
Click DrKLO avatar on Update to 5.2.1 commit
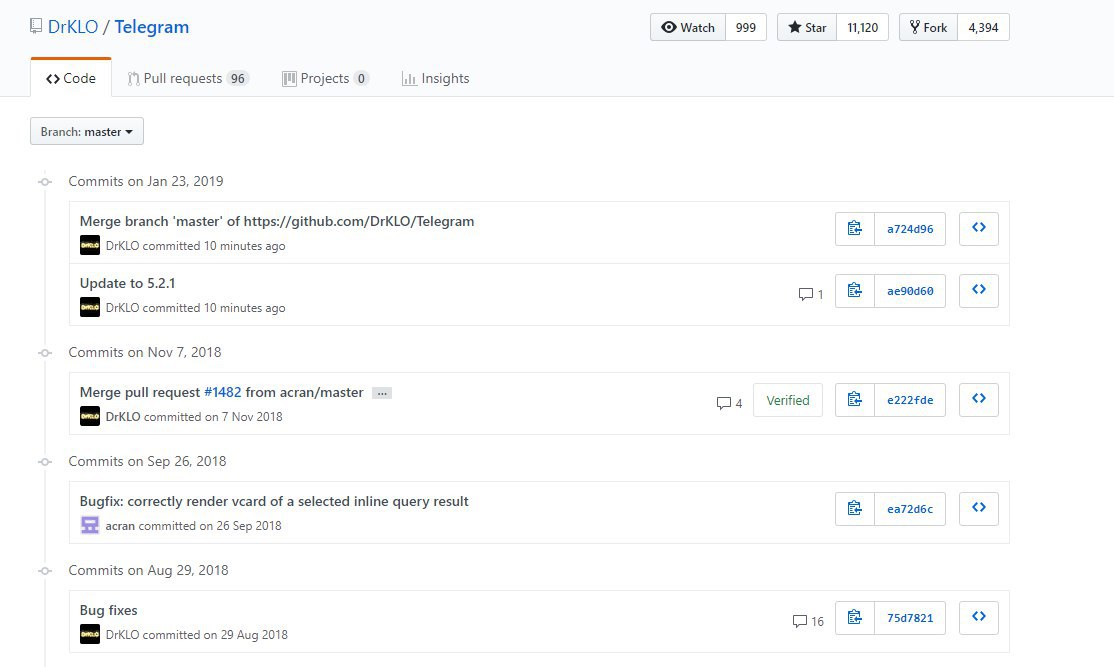pyautogui.click(x=90, y=307)
